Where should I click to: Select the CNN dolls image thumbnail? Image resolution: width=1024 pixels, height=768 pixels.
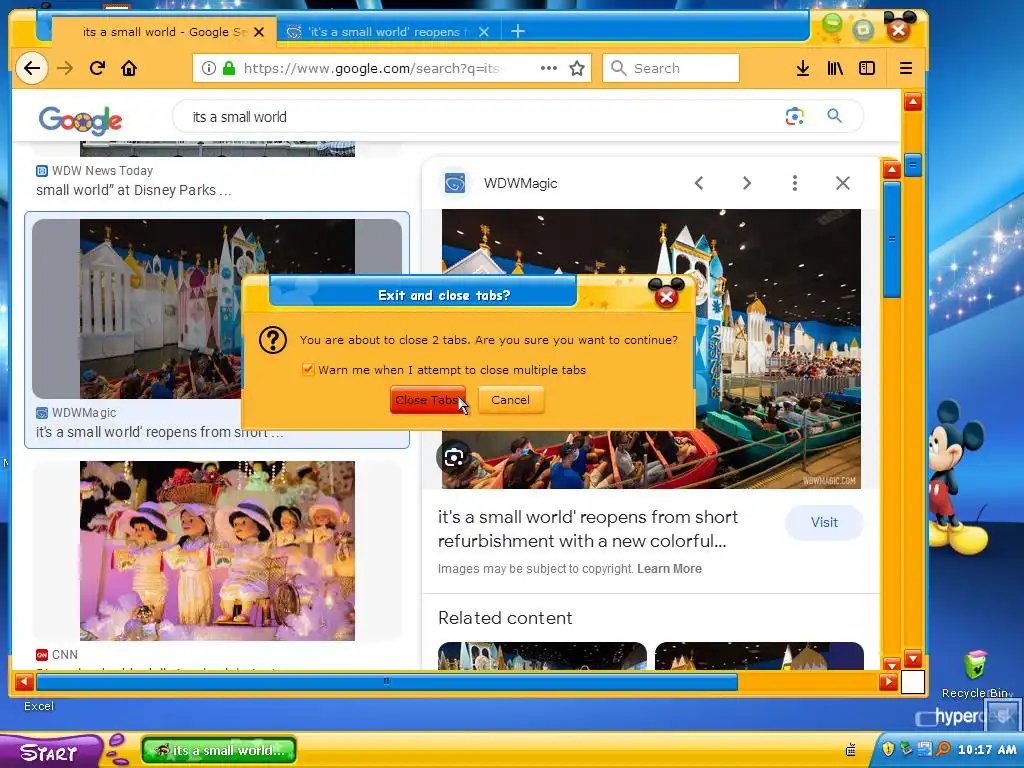click(217, 551)
